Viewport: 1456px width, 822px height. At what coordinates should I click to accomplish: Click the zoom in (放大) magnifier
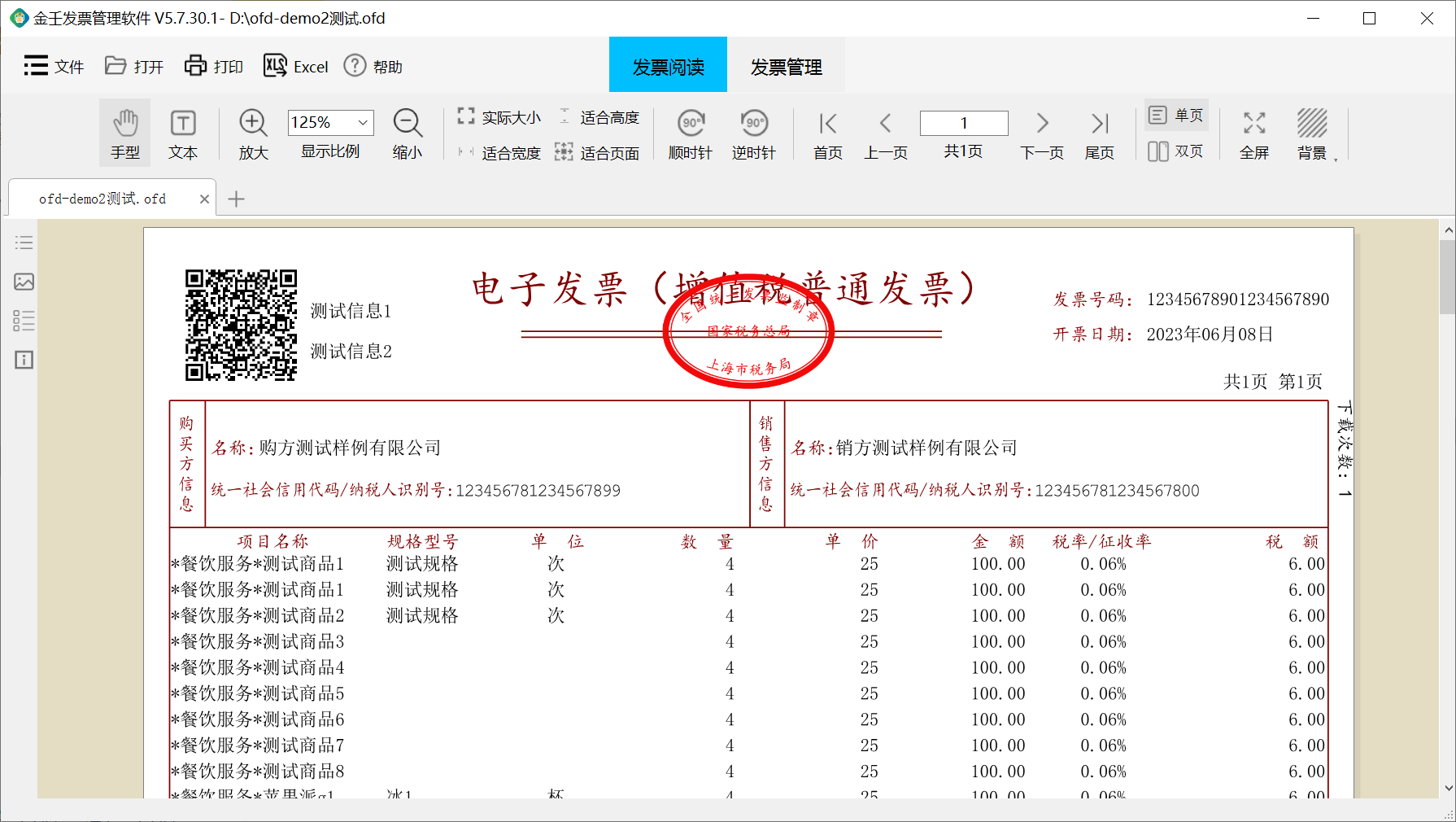click(x=253, y=133)
